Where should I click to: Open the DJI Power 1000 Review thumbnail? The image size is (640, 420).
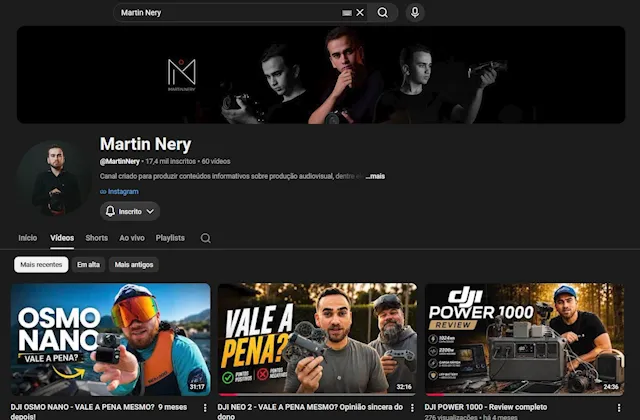point(524,339)
